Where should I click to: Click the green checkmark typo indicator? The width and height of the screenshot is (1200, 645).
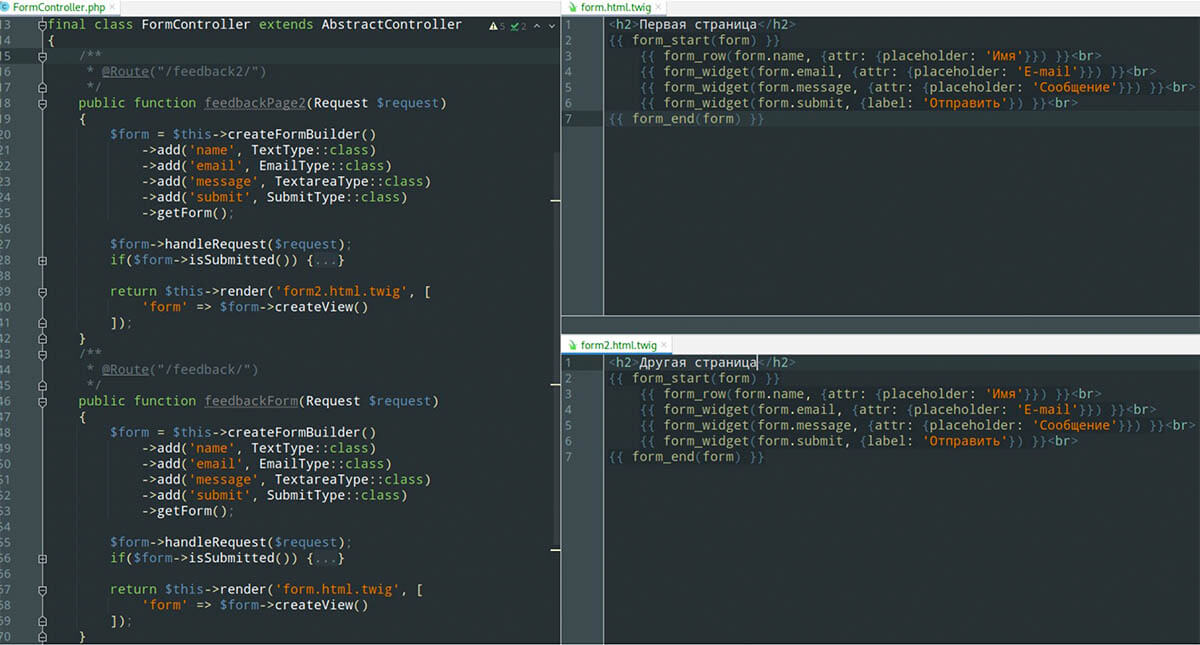point(517,26)
